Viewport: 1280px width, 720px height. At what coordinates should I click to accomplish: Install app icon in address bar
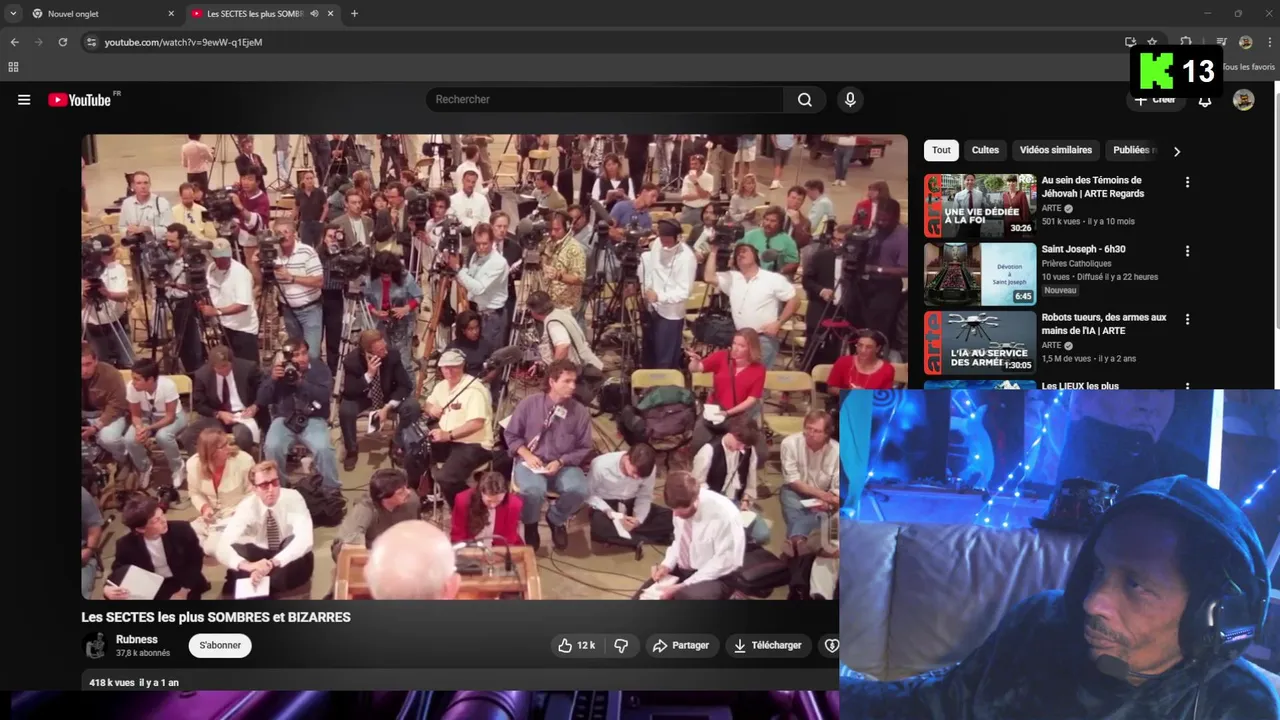click(1130, 42)
